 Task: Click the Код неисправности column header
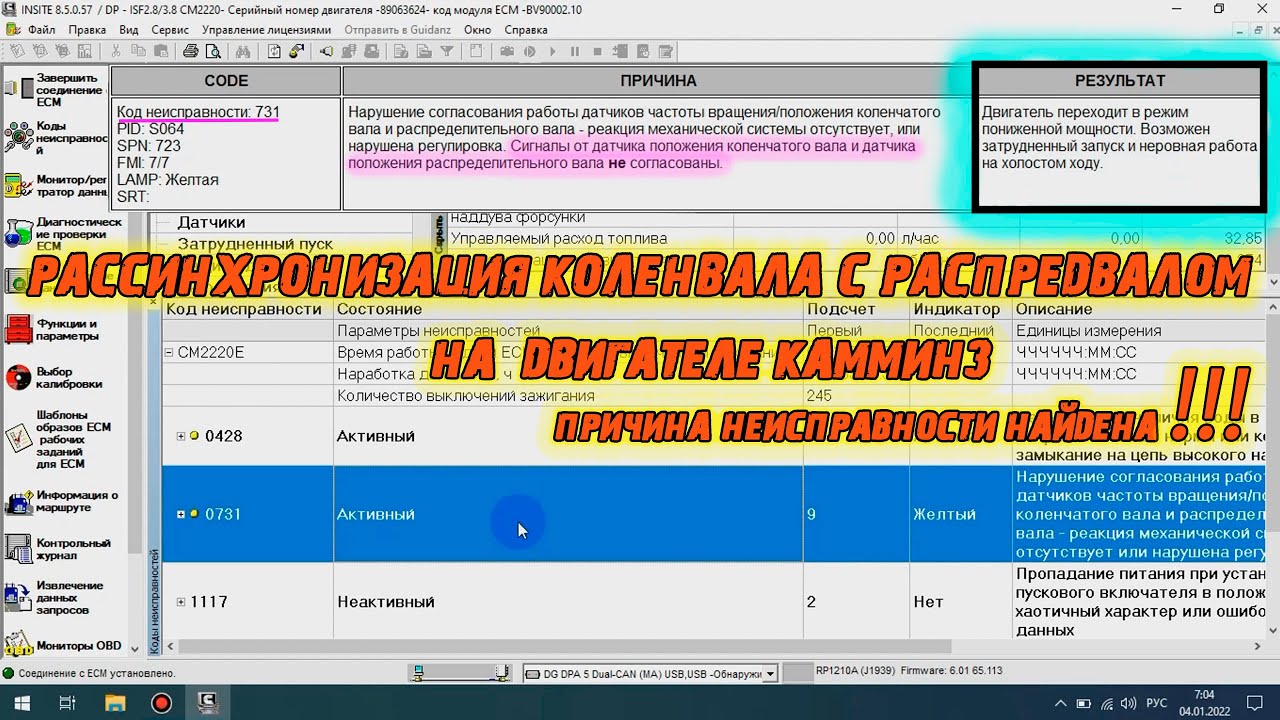coord(248,309)
